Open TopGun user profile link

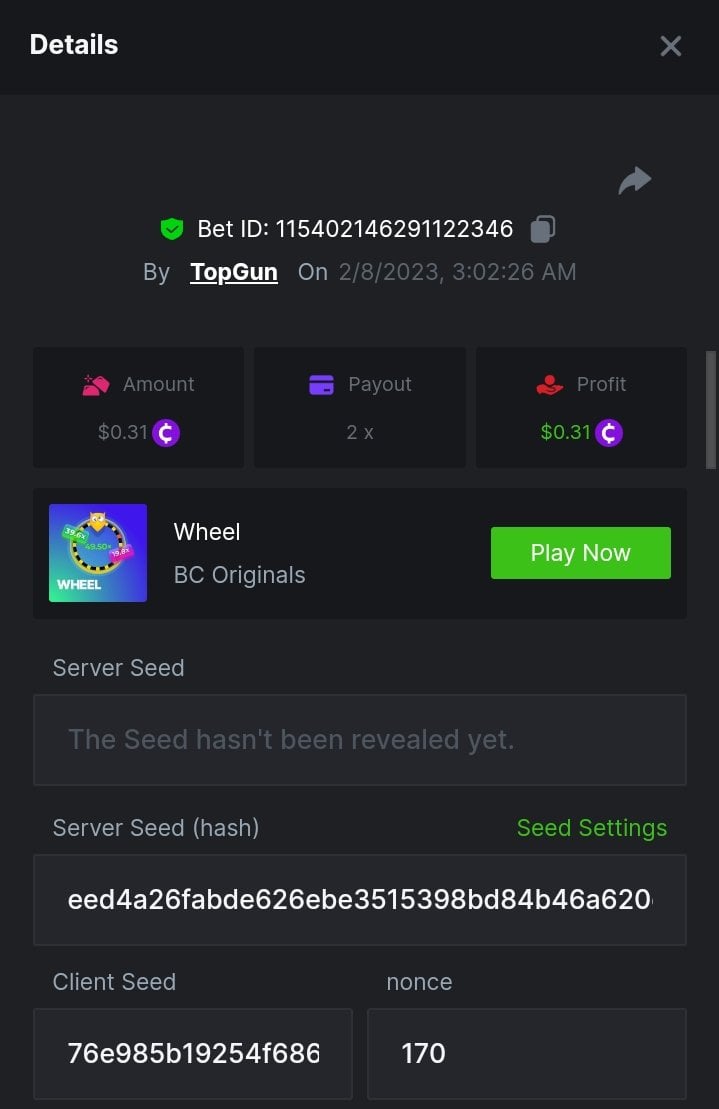click(234, 272)
